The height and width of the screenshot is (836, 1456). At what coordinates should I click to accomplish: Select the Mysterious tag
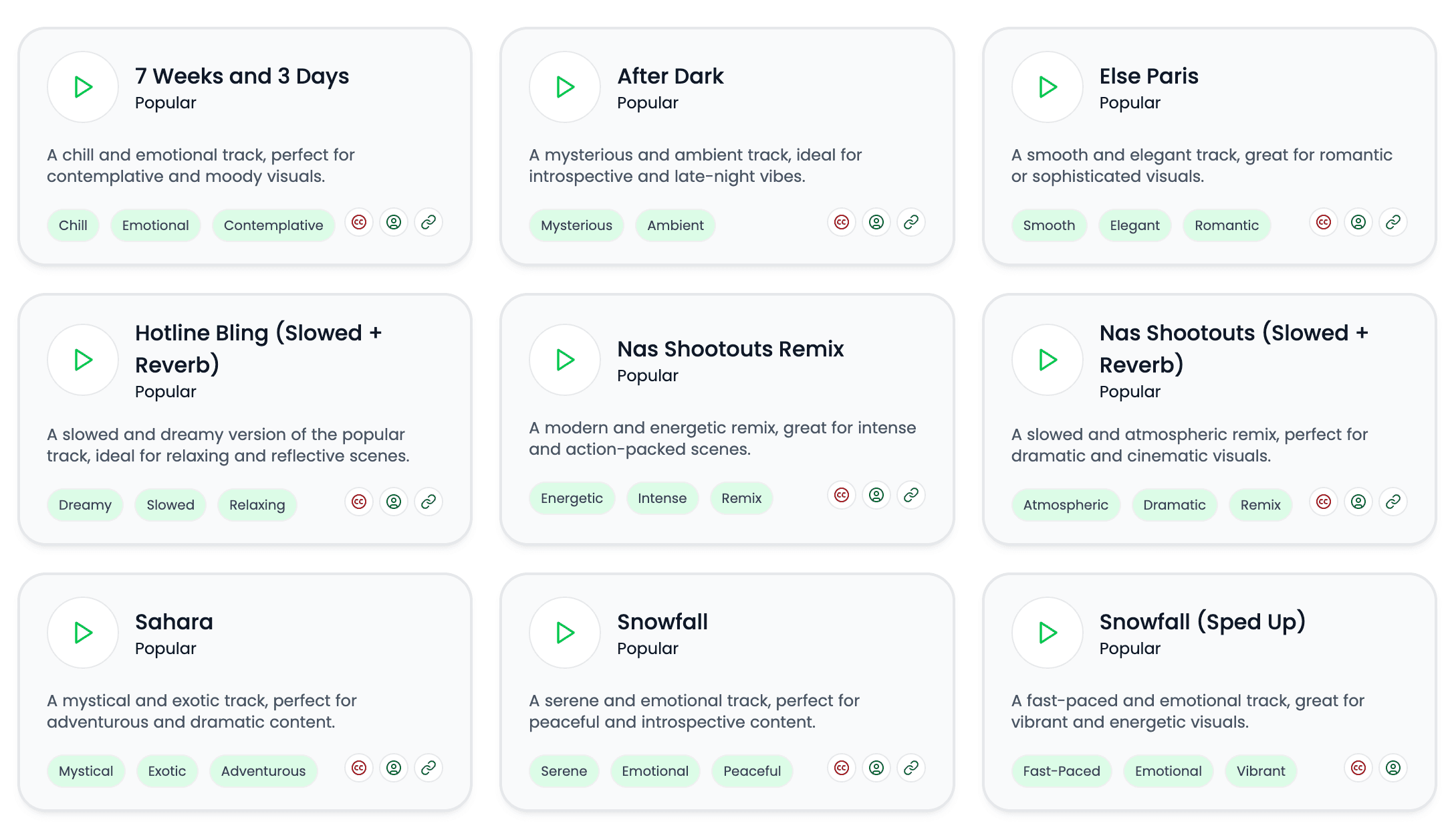(576, 225)
